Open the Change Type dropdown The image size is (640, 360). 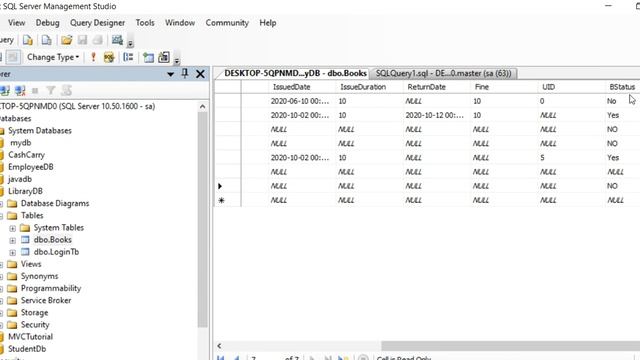pyautogui.click(x=53, y=57)
